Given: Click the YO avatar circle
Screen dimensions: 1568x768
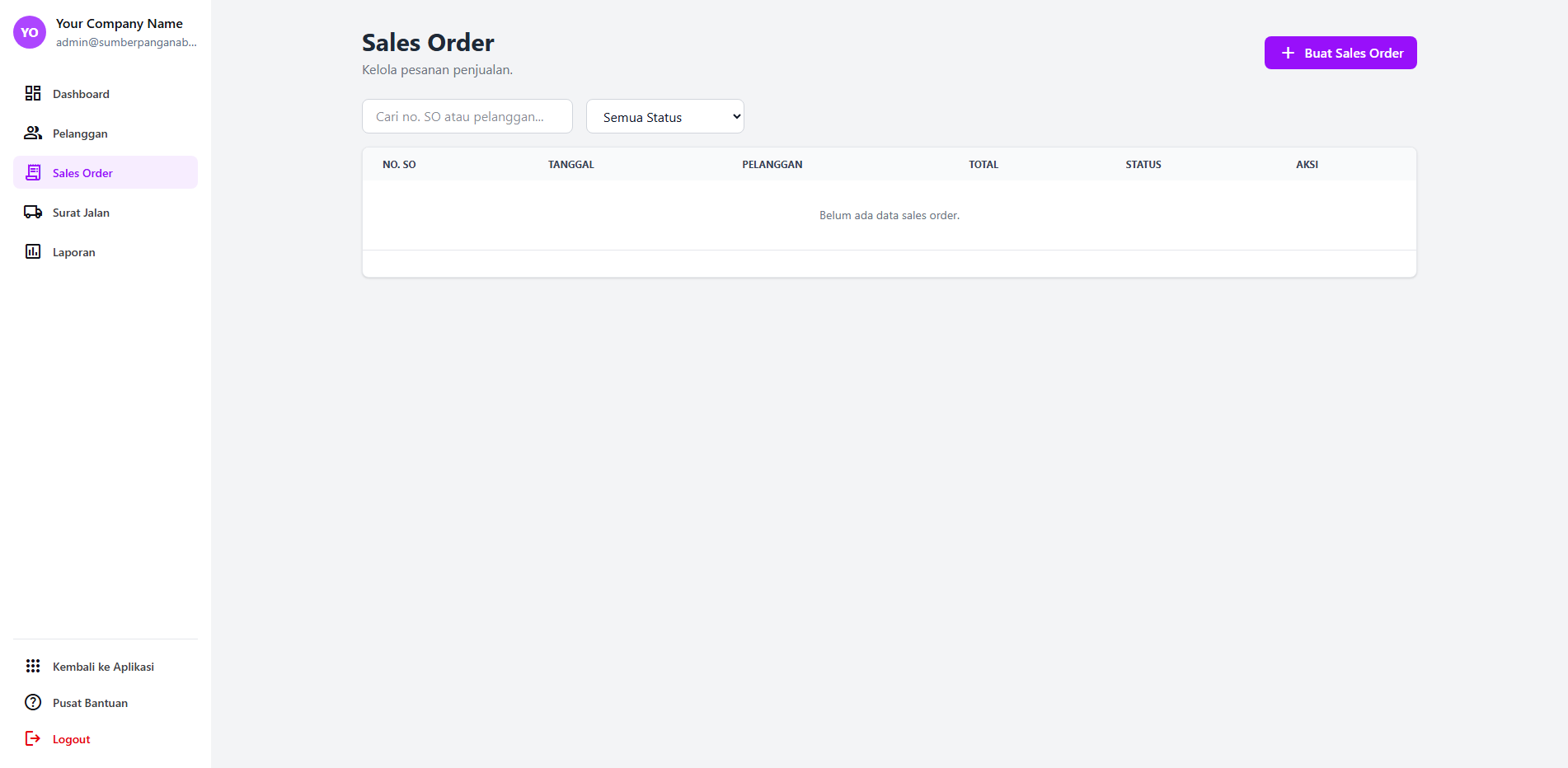Looking at the screenshot, I should pyautogui.click(x=29, y=32).
